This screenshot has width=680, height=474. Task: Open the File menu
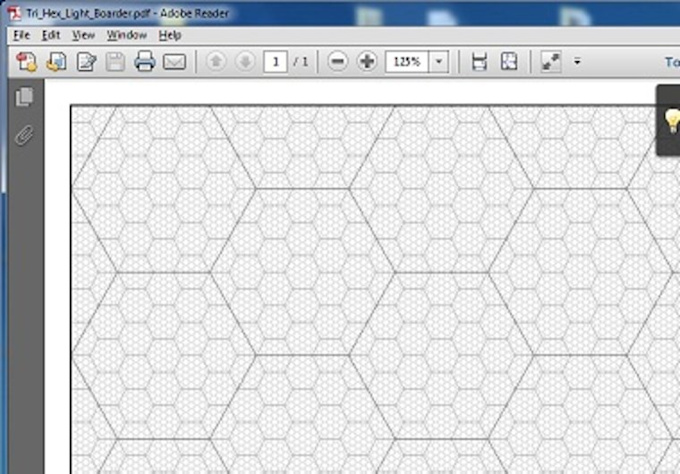(22, 35)
